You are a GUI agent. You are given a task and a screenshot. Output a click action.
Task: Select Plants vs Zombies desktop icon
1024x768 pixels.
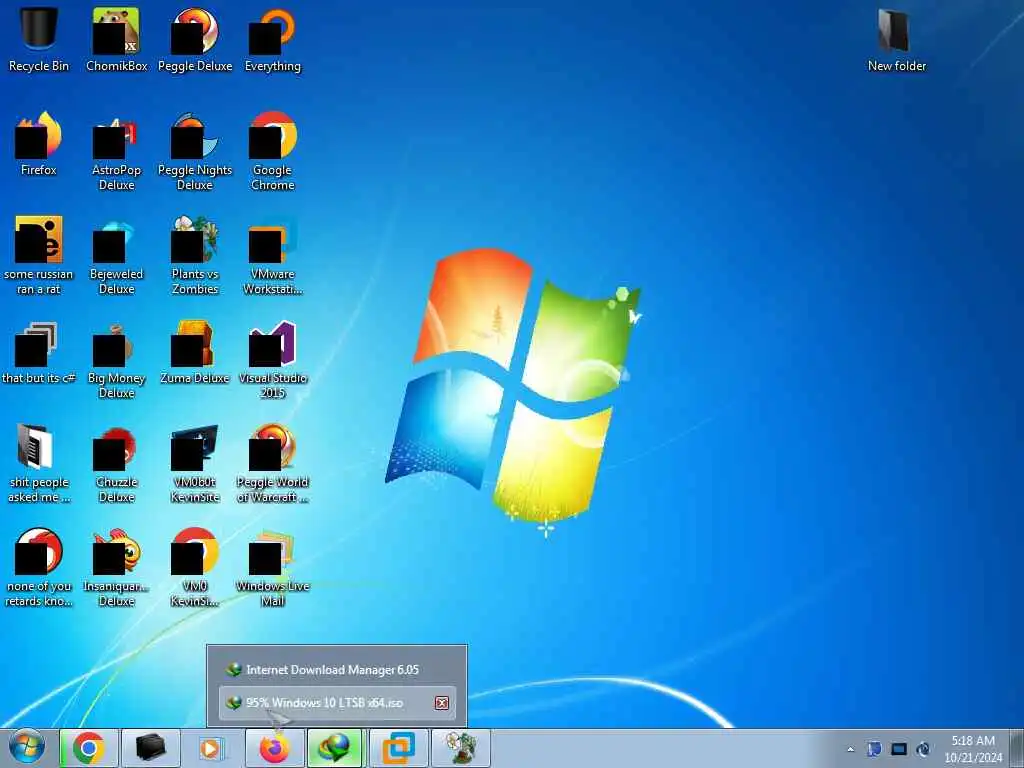coord(195,255)
